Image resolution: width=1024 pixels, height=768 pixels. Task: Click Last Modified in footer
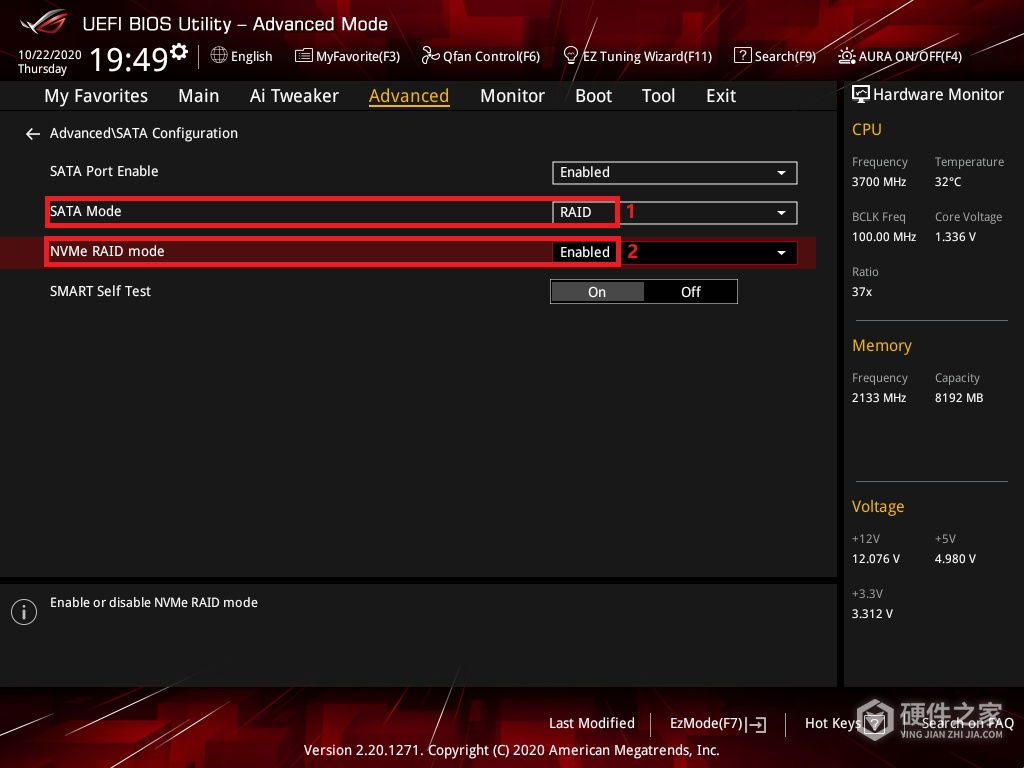coord(592,723)
